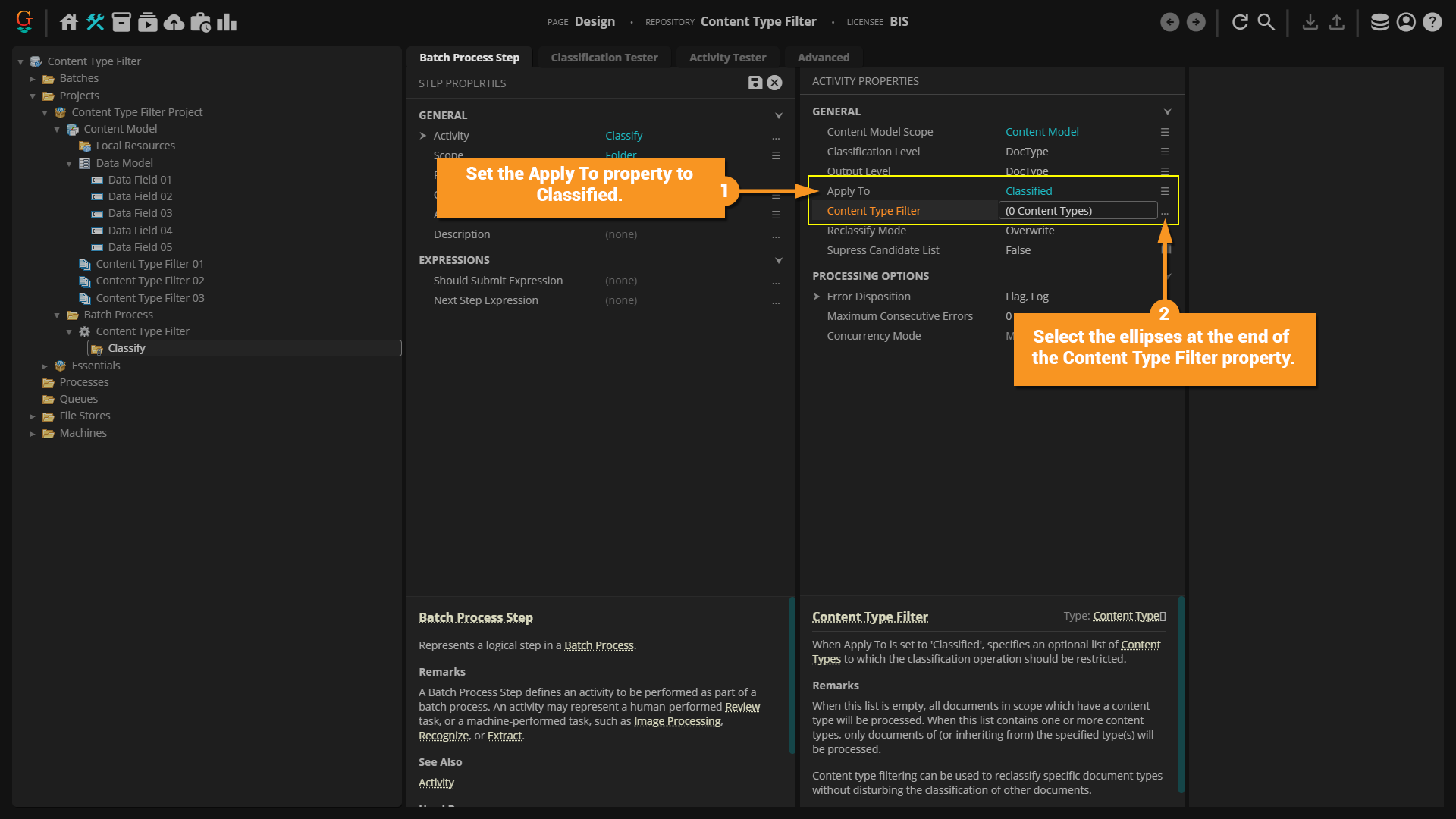1456x819 pixels.
Task: Open the Batches archive box icon
Action: (x=121, y=22)
